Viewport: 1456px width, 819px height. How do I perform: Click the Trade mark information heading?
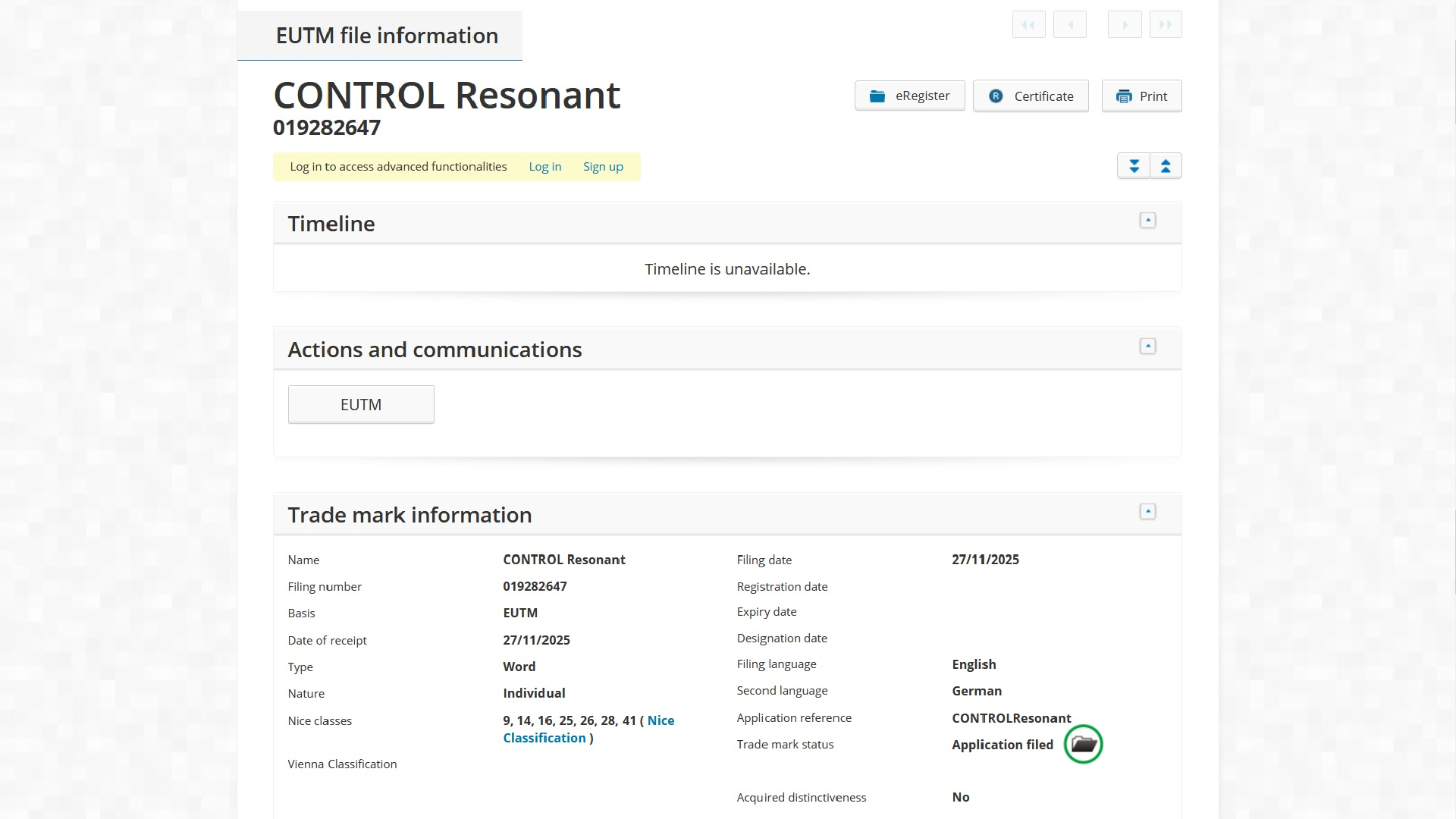point(409,515)
